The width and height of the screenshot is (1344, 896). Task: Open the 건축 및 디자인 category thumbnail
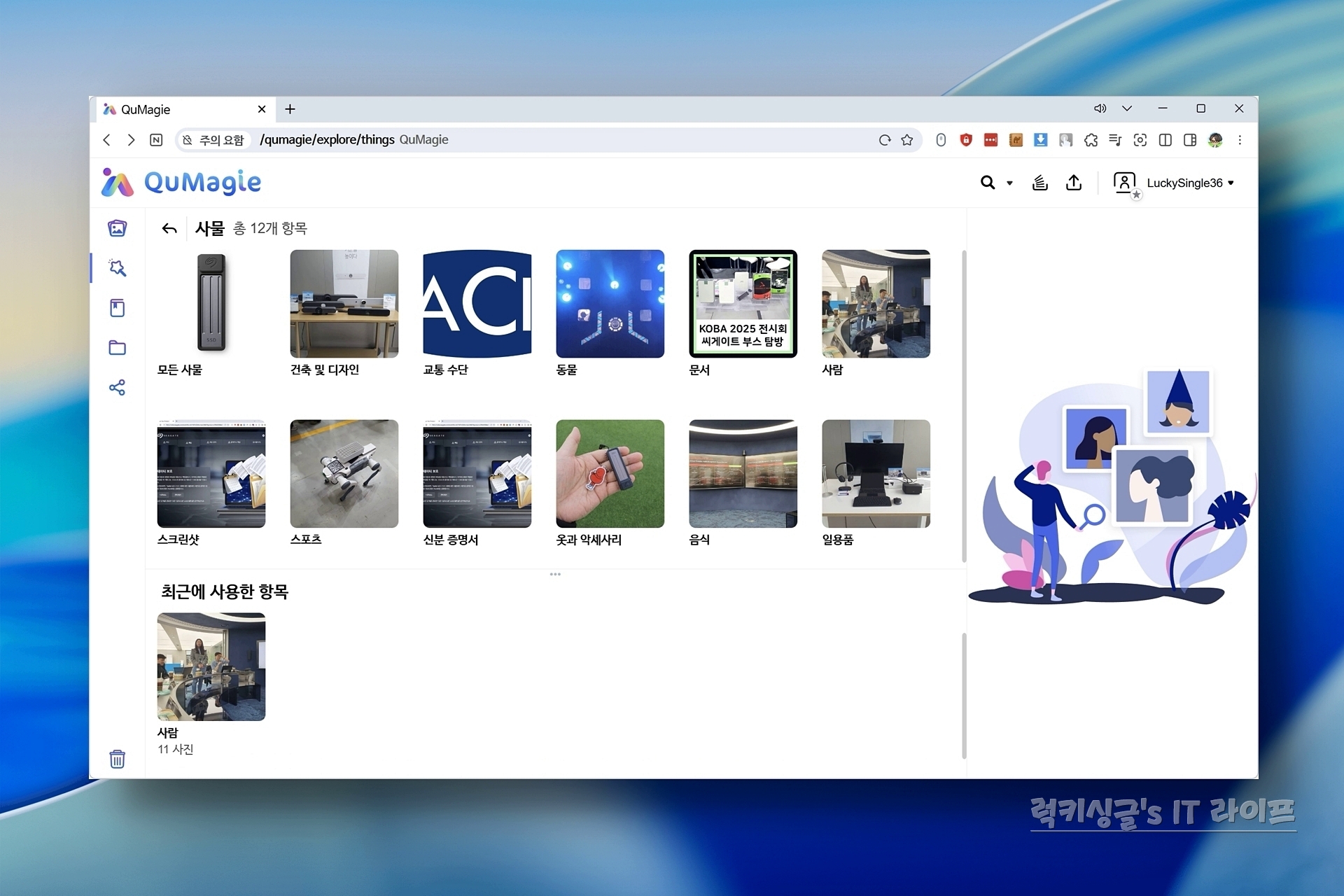(344, 304)
